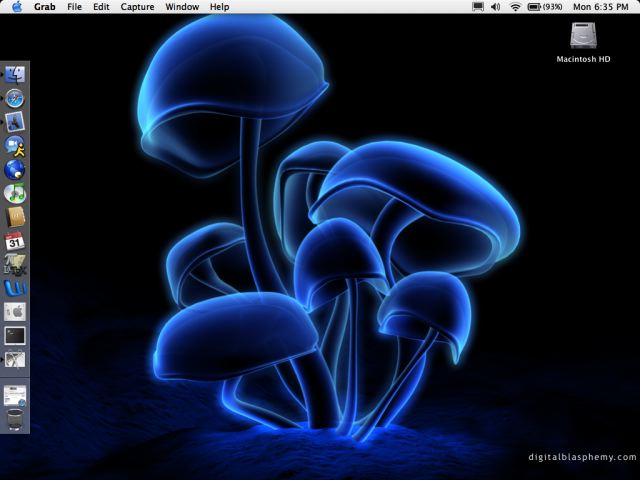Click the blue globe dock icon
Viewport: 640px width, 480px height.
pos(15,170)
